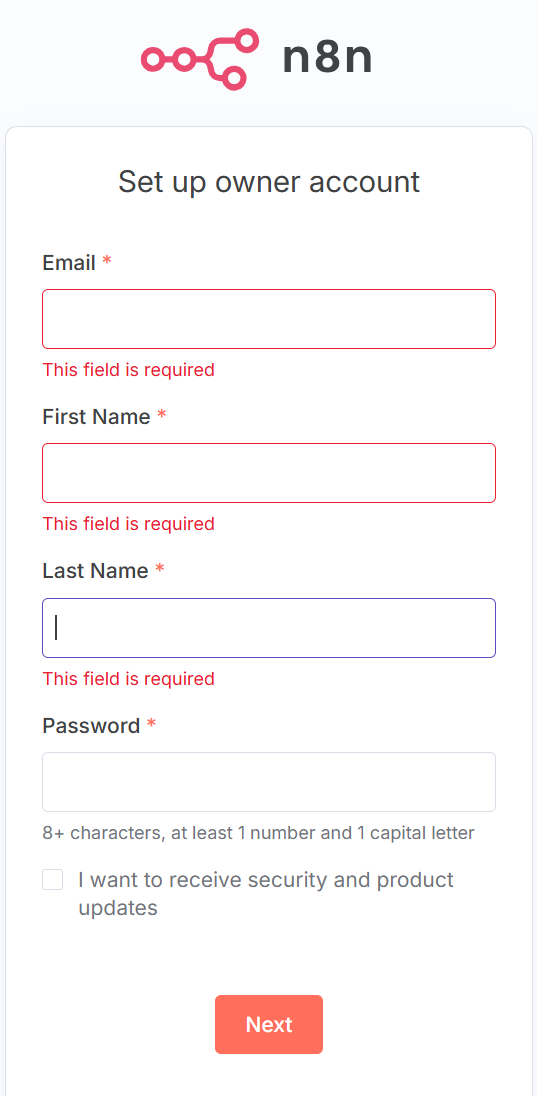Click the password requirements hint text

click(259, 832)
